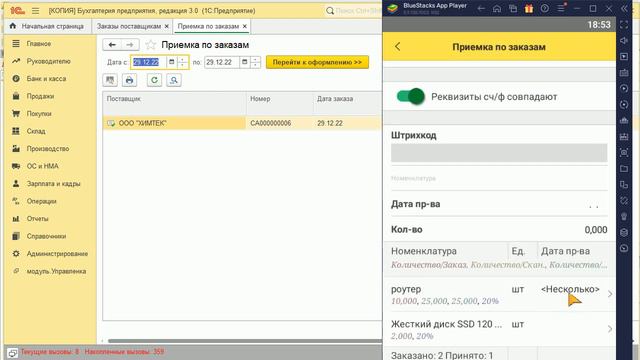Image resolution: width=640 pixels, height=360 pixels.
Task: Select the Приемка по заказам tab
Action: tap(208, 26)
